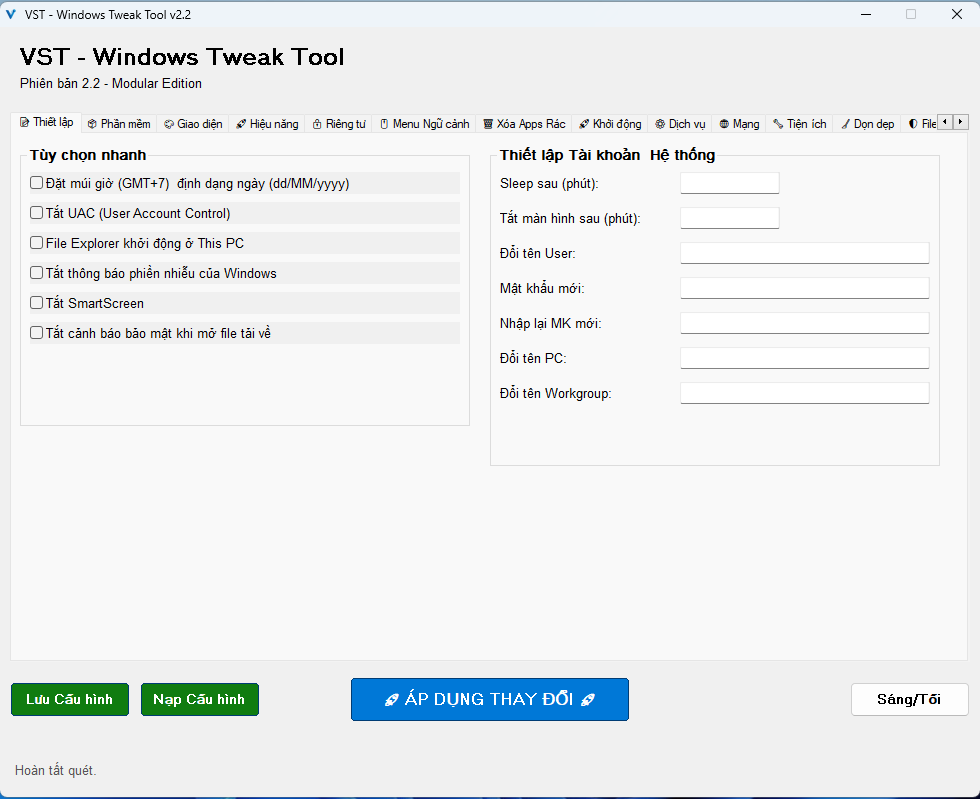Click ÁP DỤNG THAY ĐỔI button

(x=490, y=699)
